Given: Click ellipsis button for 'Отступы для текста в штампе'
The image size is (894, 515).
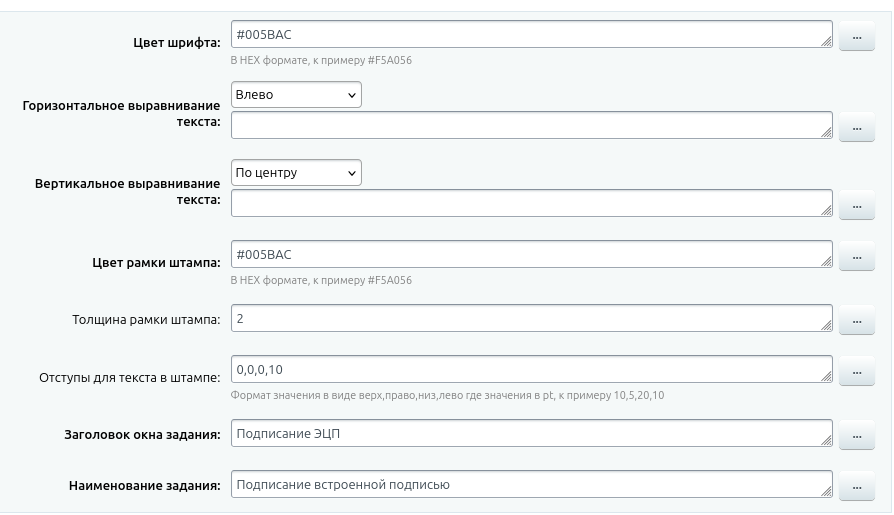Looking at the screenshot, I should click(856, 373).
